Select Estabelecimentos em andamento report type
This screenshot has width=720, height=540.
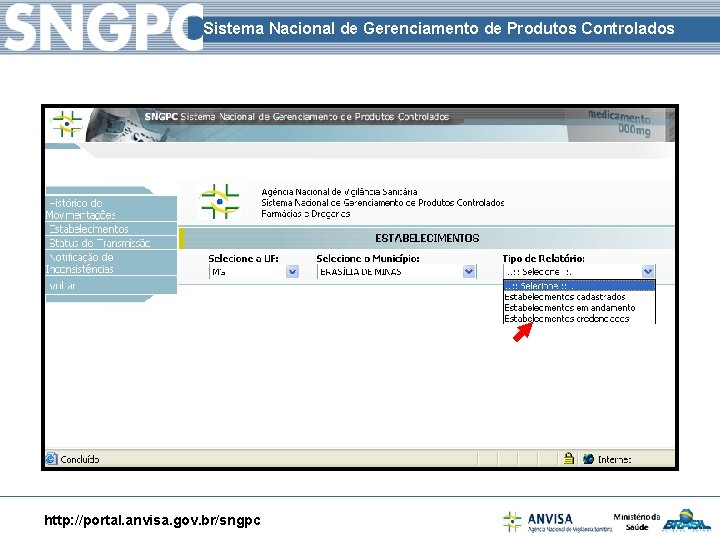579,308
